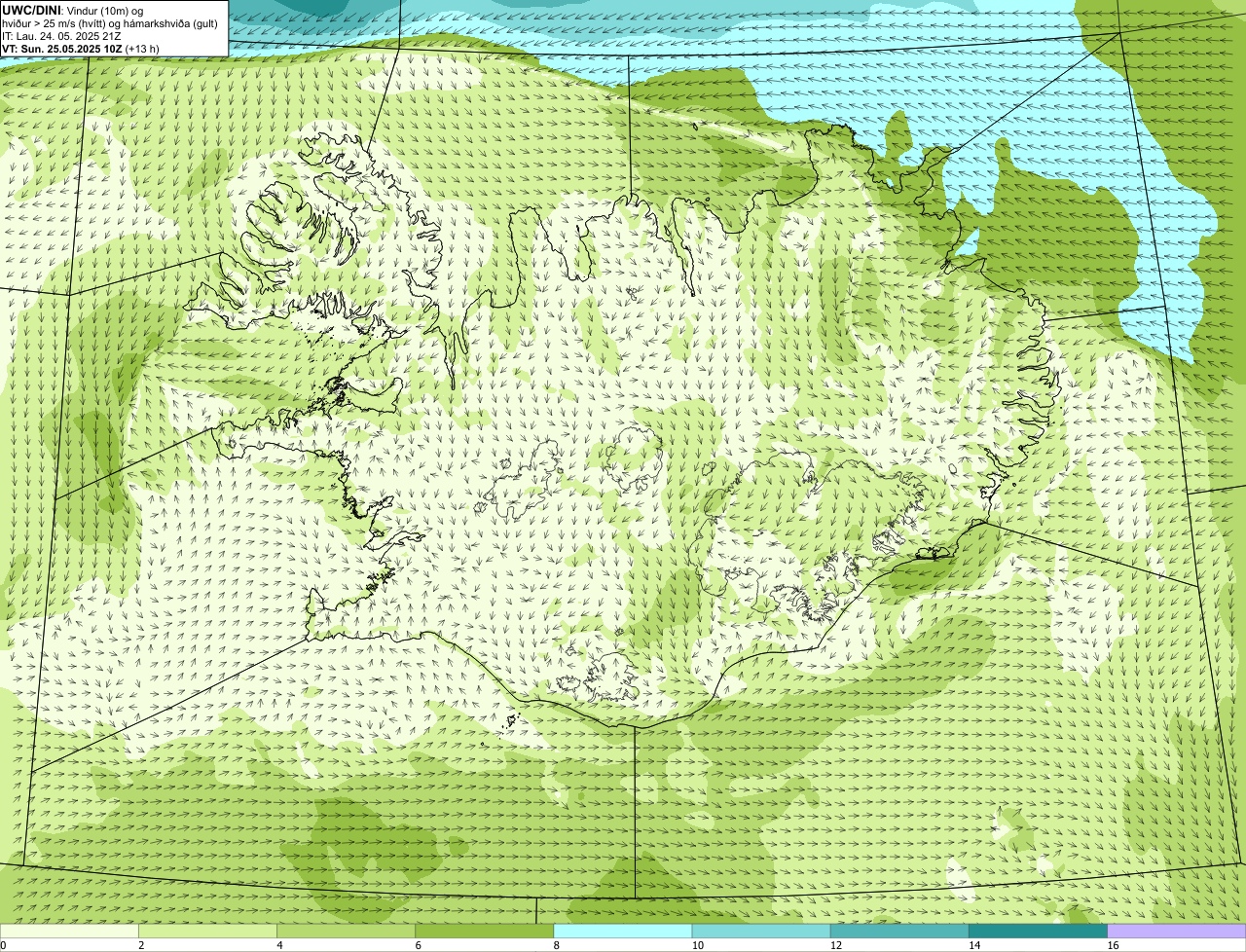Click the 2–4 m/s light green legend swatch
This screenshot has width=1246, height=952.
[x=207, y=932]
